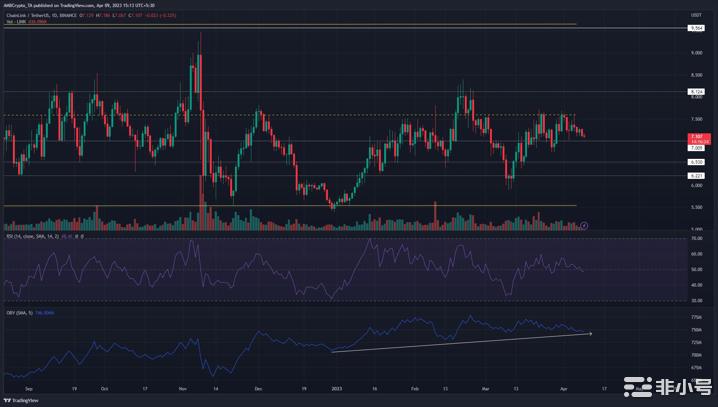Select the yellow horizontal line near 5.500
Screen dimensions: 718x407
300,205
